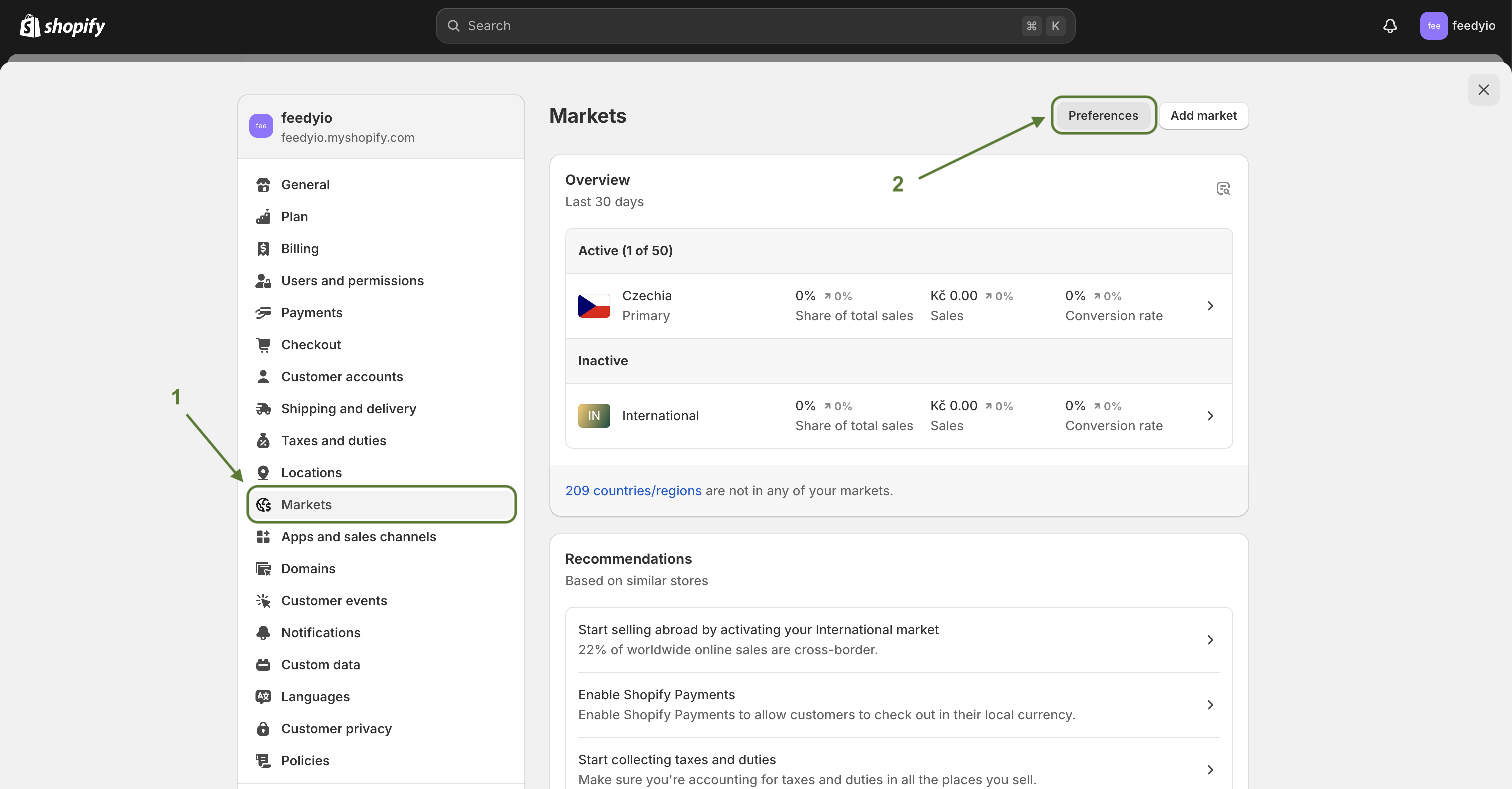Open Checkout settings
This screenshot has width=1512, height=789.
coord(381,344)
